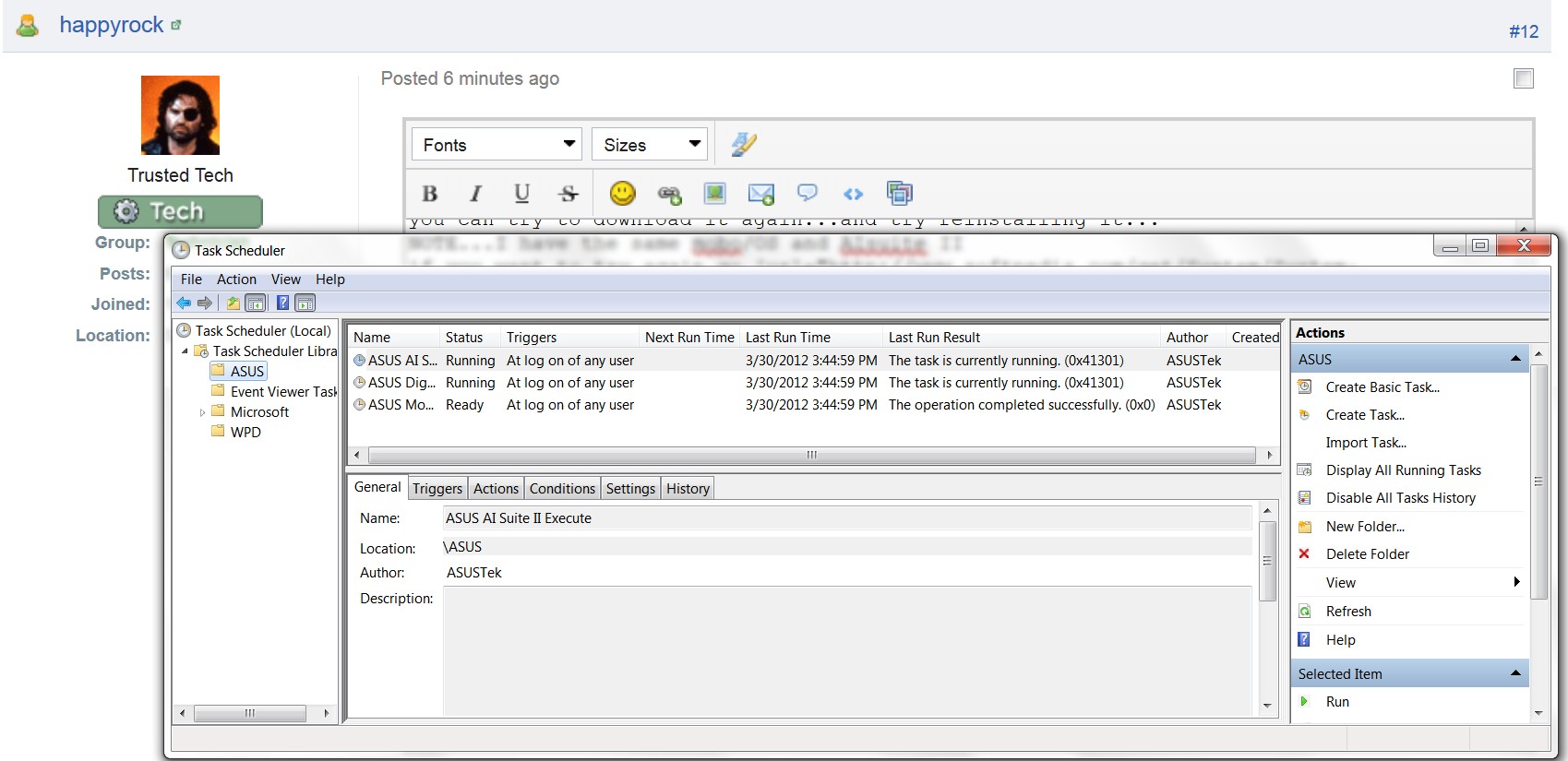Refresh the ASUS task folder

click(x=1348, y=612)
